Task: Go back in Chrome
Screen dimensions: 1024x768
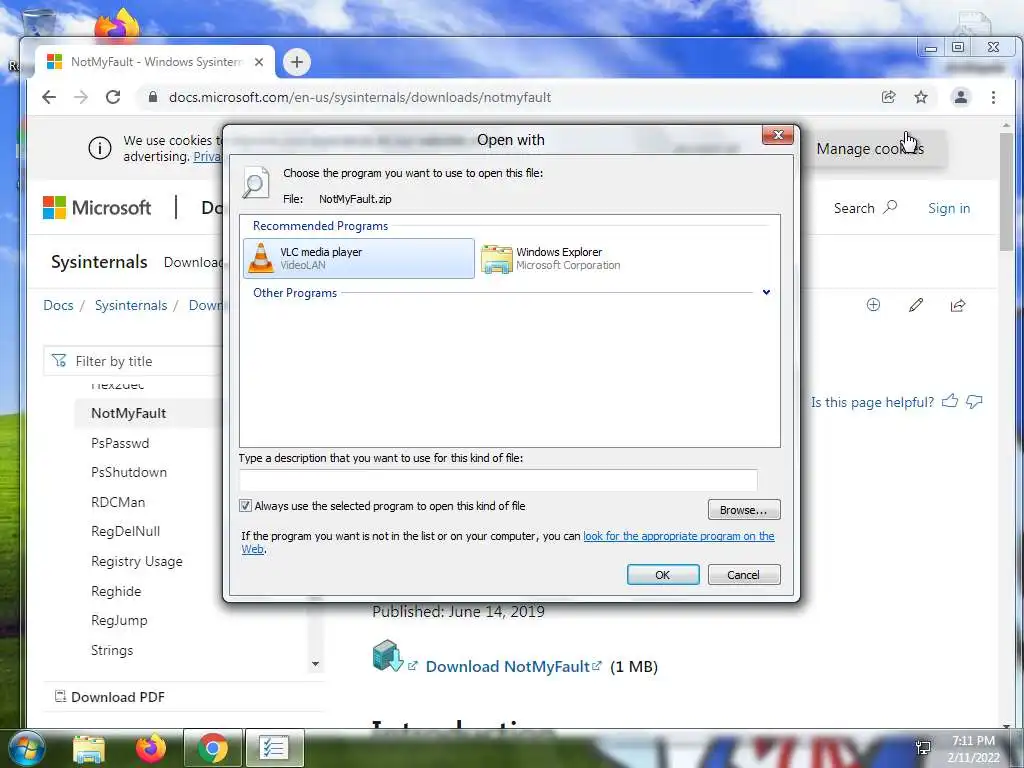Action: click(49, 97)
